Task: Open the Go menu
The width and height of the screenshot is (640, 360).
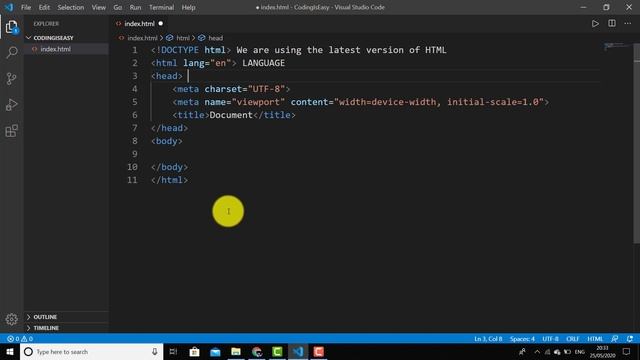Action: coord(118,7)
